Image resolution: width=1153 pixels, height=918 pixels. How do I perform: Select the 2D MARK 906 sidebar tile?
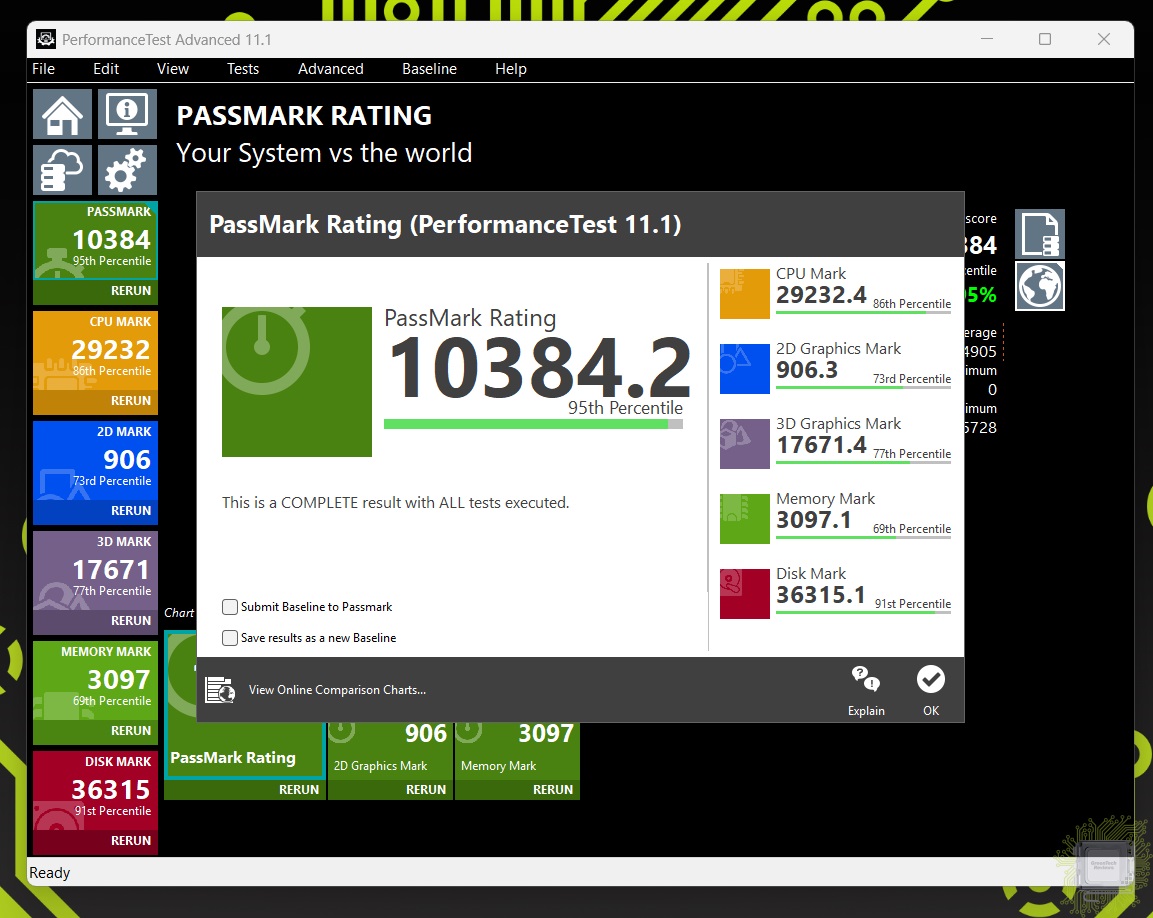(x=96, y=460)
